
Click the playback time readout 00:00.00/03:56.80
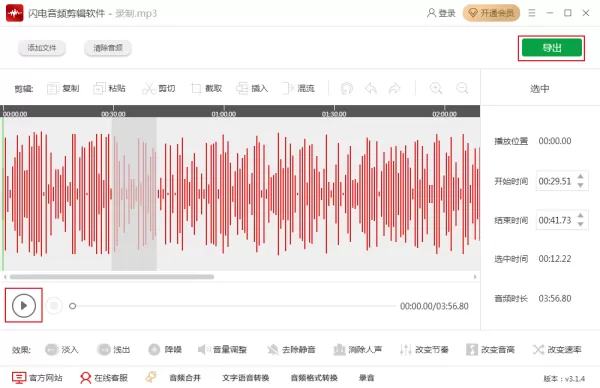tap(434, 306)
